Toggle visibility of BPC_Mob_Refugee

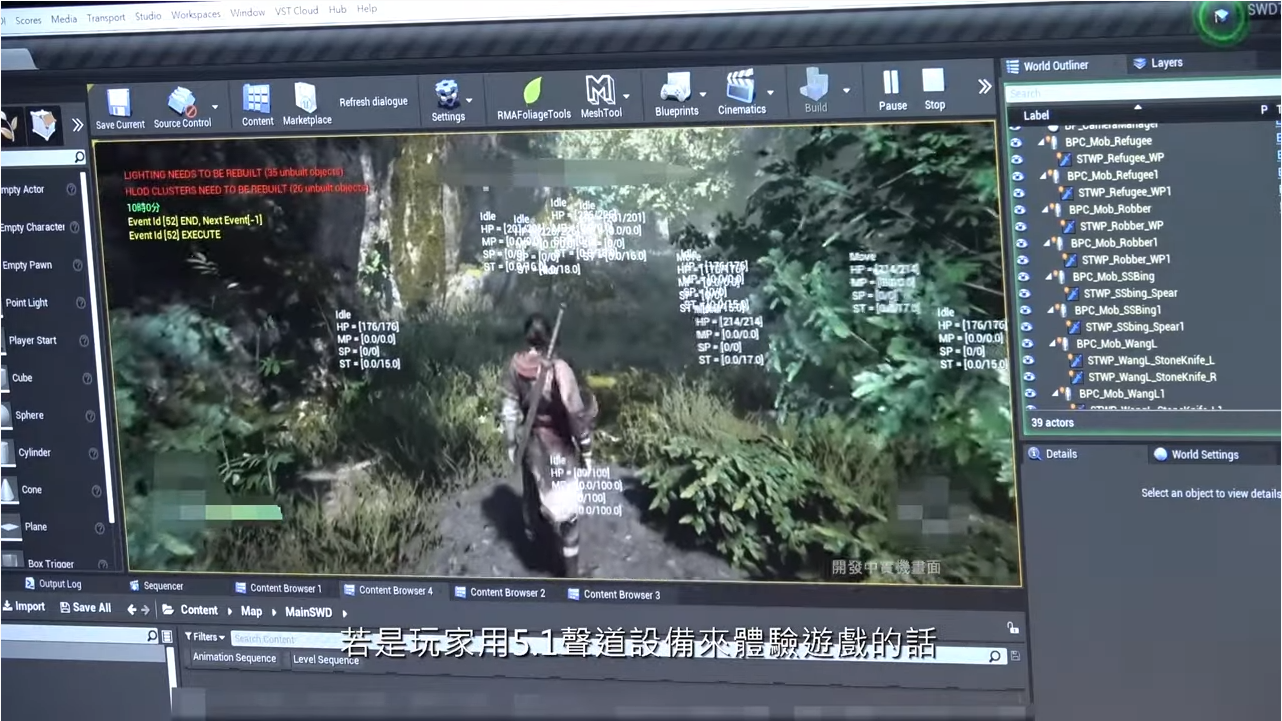[x=1016, y=142]
